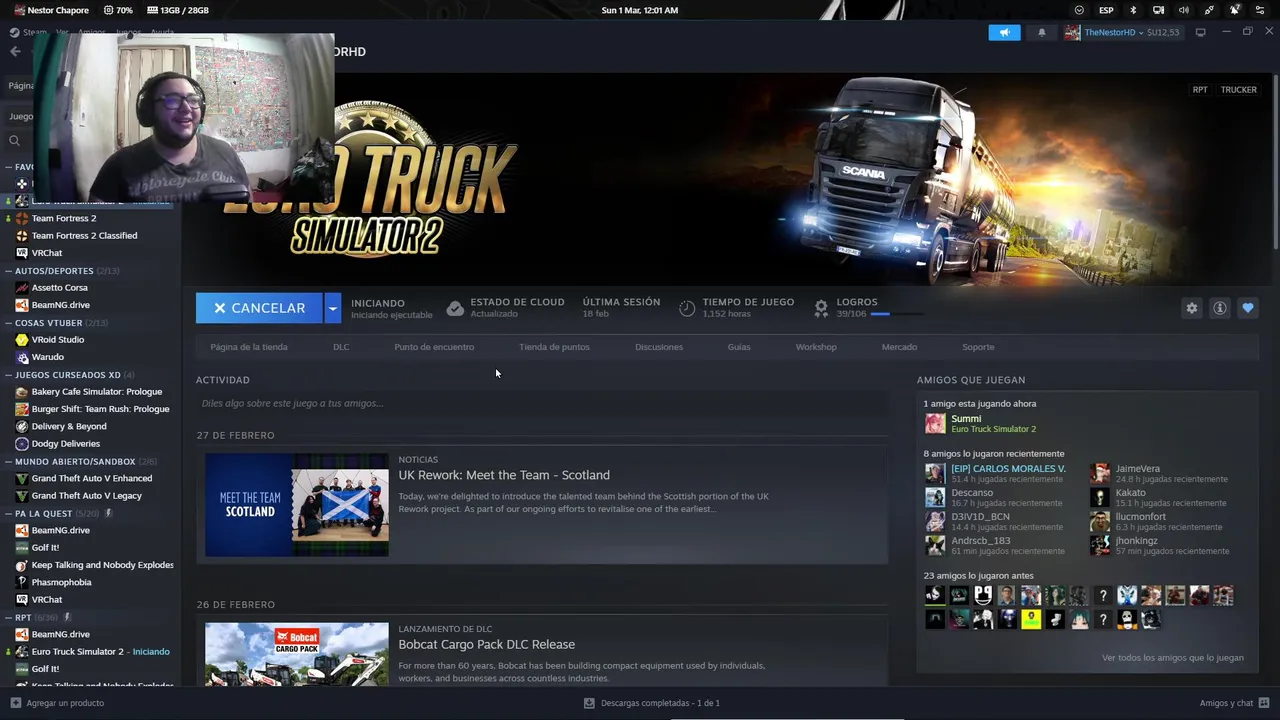1280x720 pixels.
Task: Click the cloud status icon
Action: point(455,308)
